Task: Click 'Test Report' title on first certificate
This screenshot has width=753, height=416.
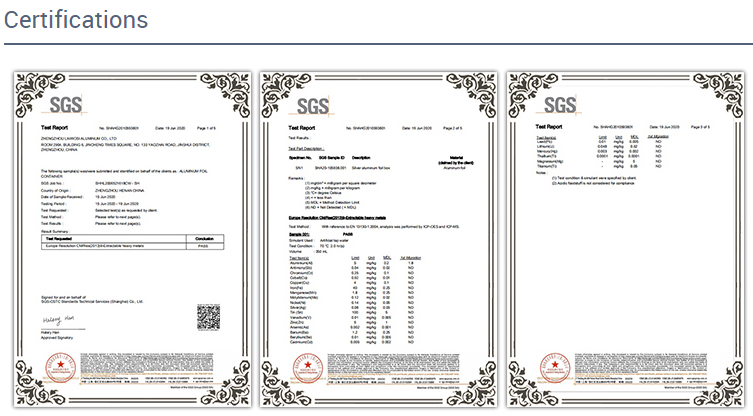Action: [54, 128]
